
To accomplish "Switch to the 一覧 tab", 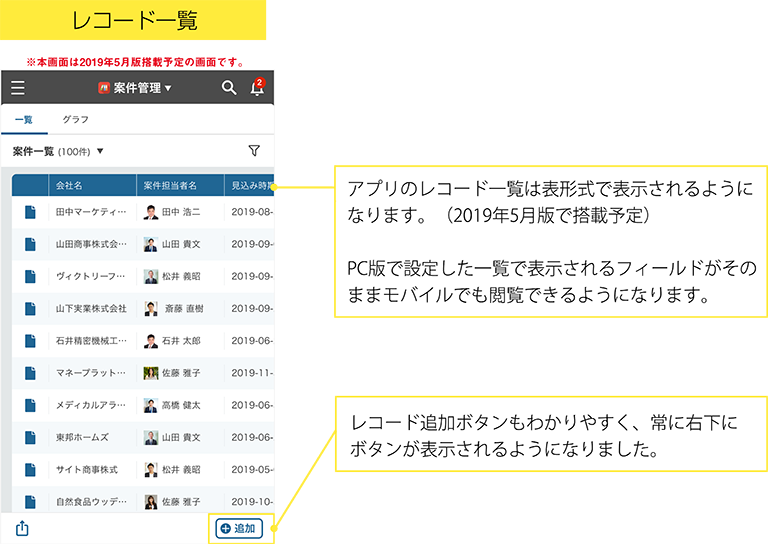I will click(24, 119).
